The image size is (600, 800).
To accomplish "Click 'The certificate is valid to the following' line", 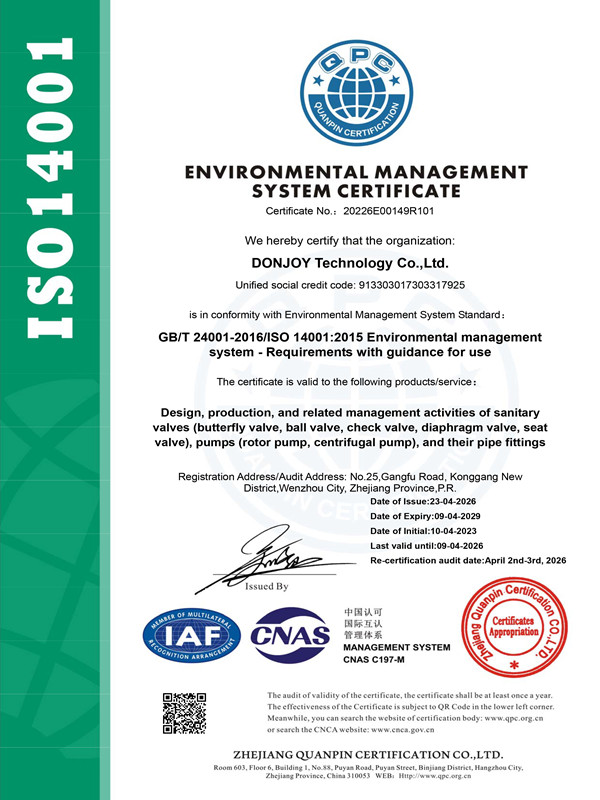I will 347,382.
